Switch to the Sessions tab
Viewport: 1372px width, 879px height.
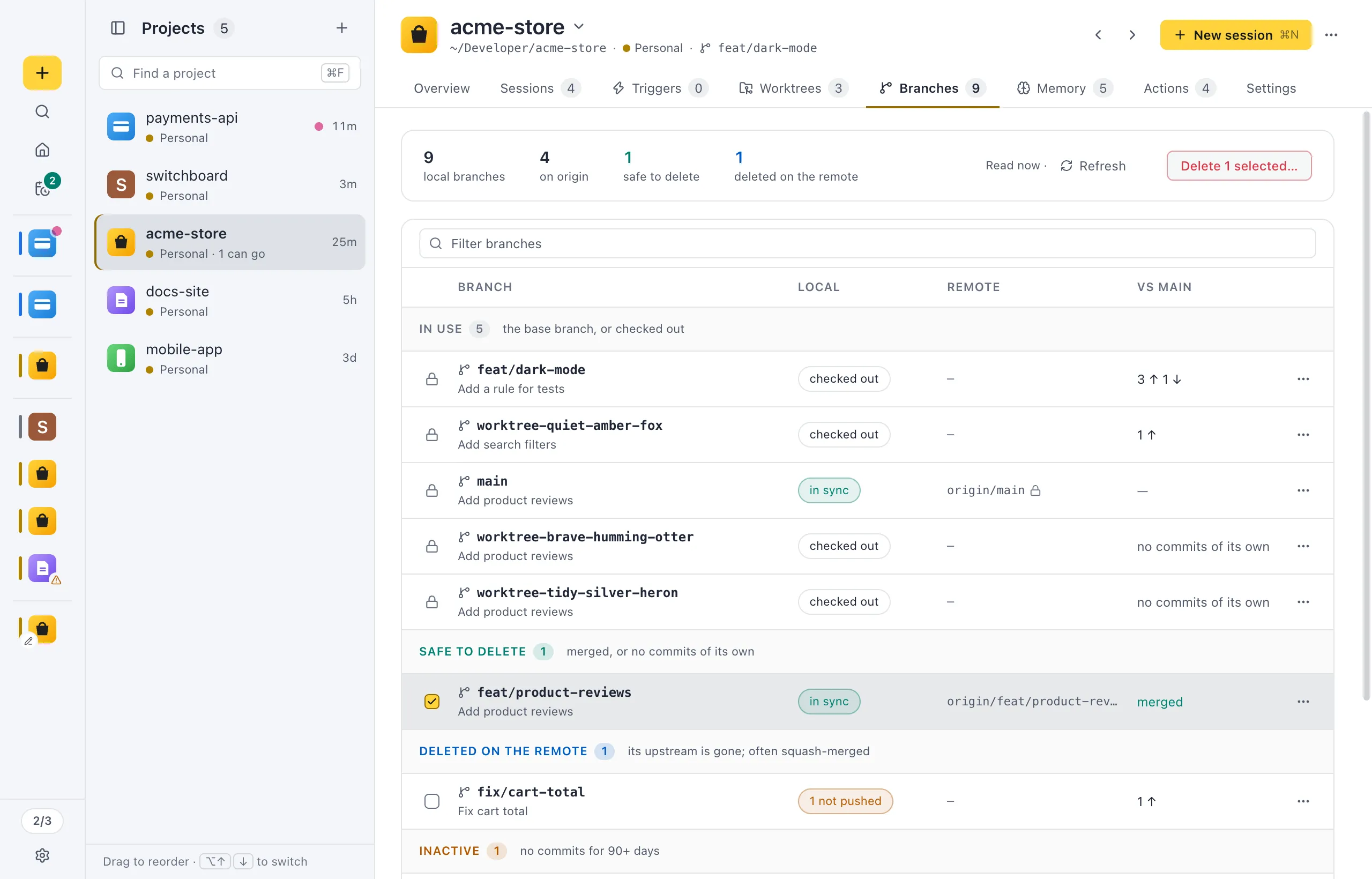[x=540, y=88]
